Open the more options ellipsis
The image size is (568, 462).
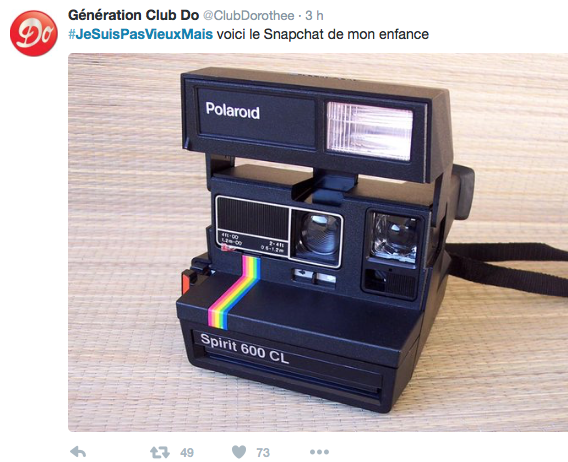tap(320, 452)
